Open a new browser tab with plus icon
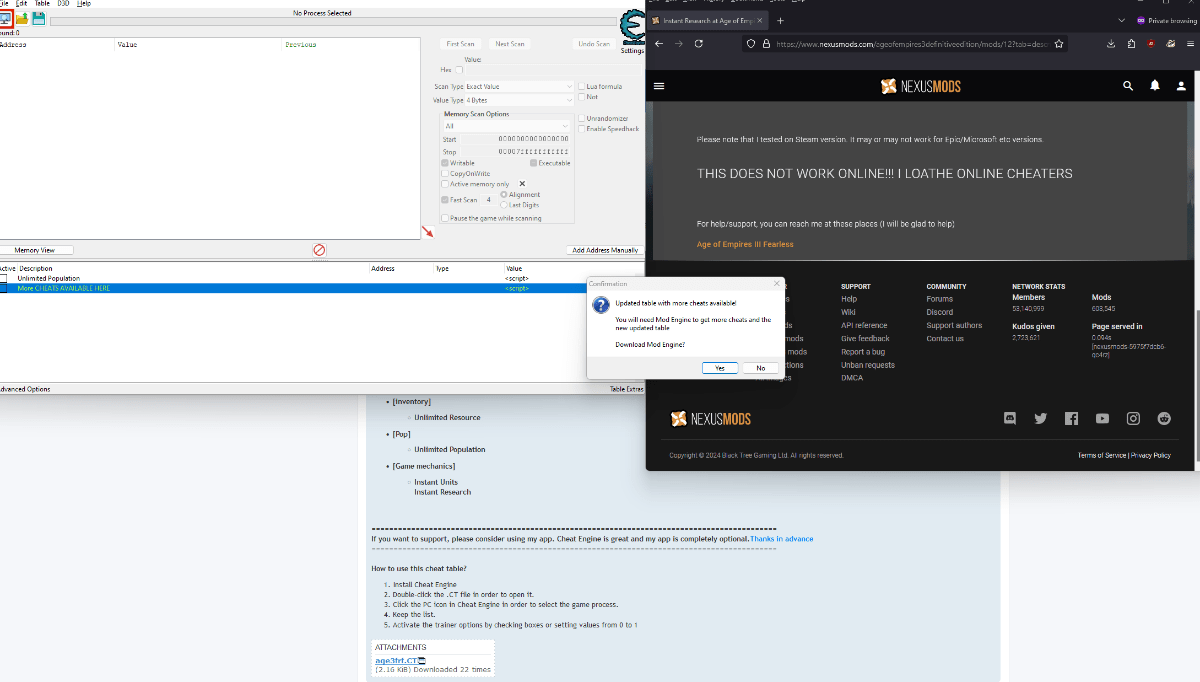The height and width of the screenshot is (682, 1200). tap(780, 20)
